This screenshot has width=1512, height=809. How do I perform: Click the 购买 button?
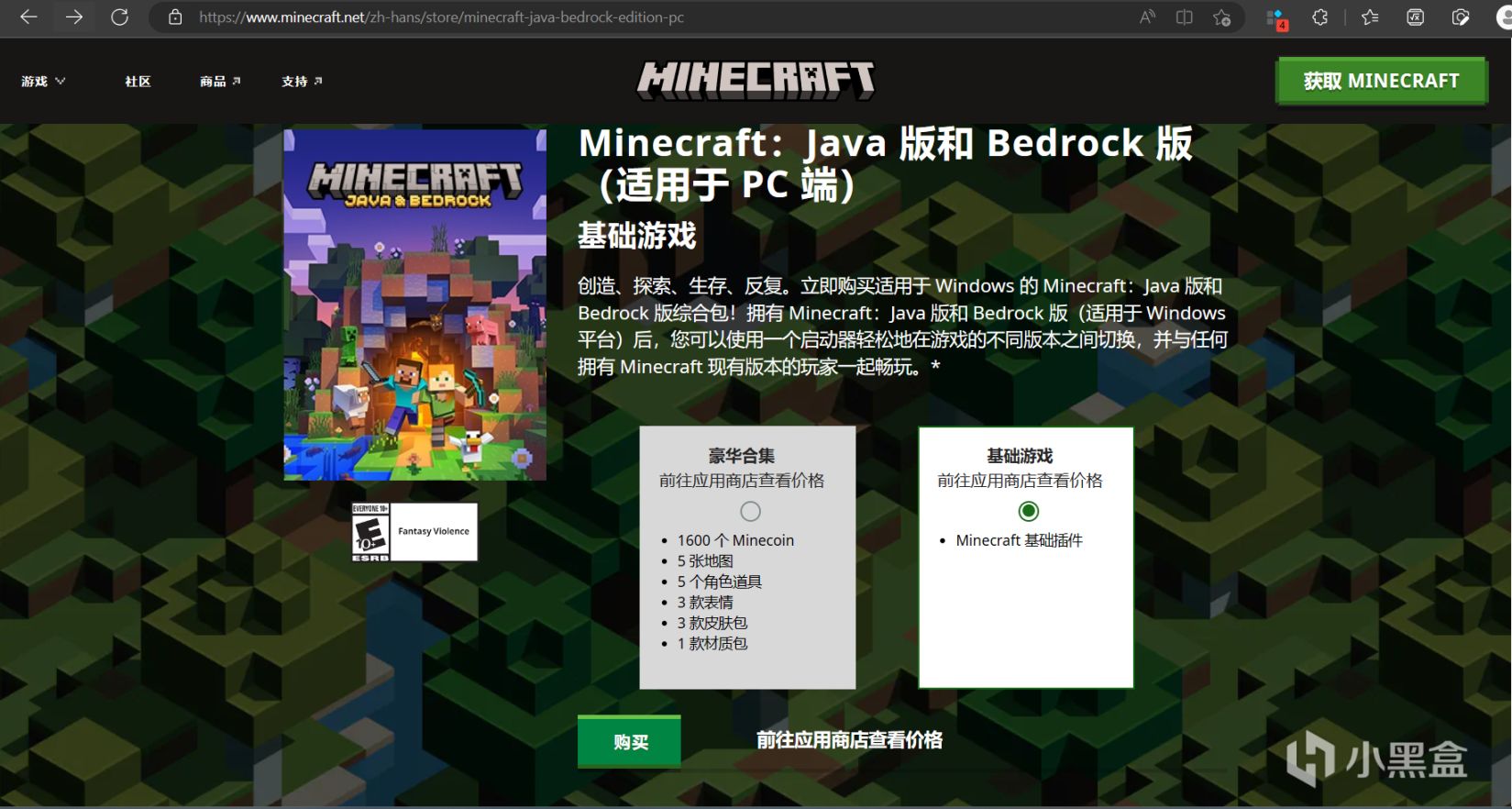pos(629,741)
